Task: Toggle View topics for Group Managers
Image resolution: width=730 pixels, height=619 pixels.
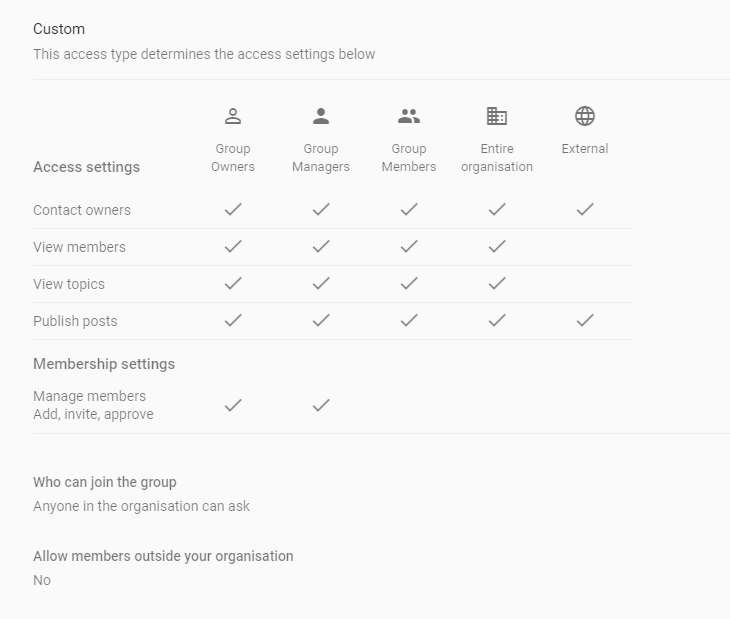Action: 321,284
